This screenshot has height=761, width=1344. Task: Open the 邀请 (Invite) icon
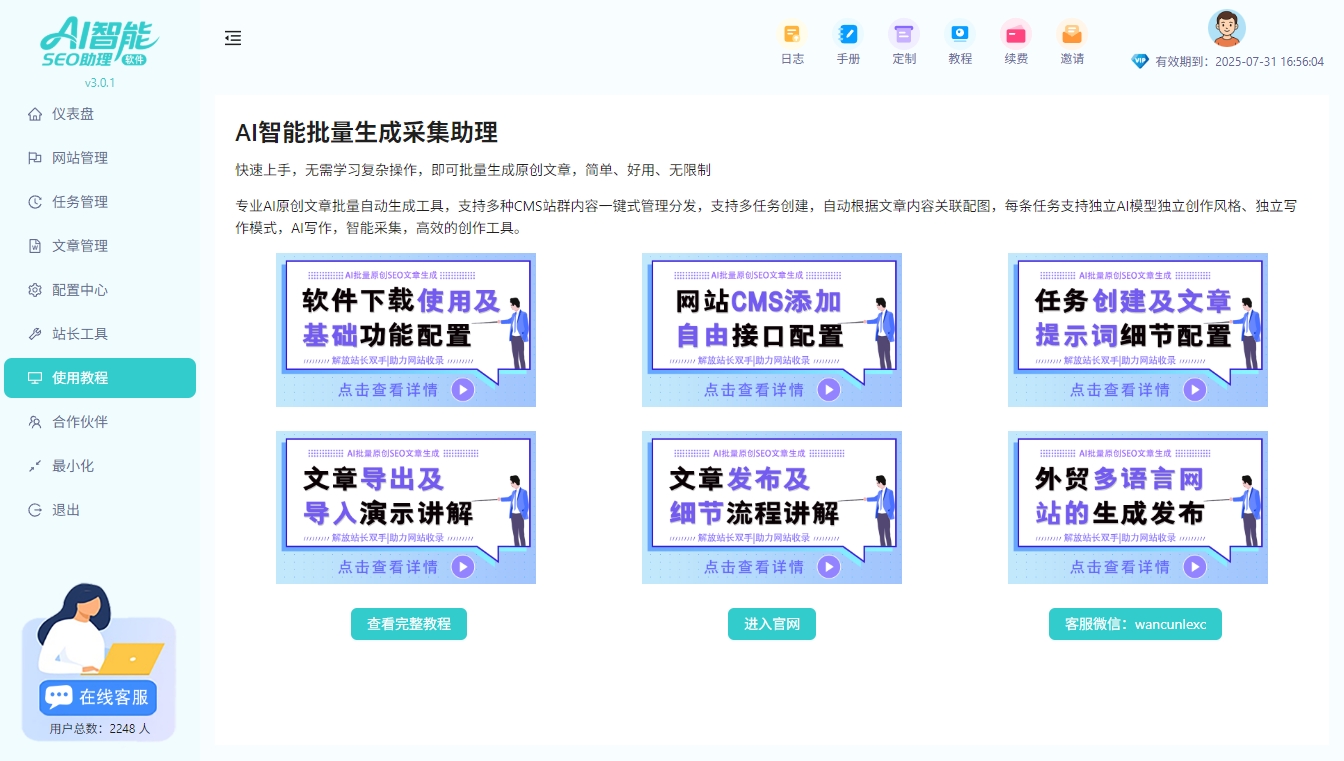[x=1072, y=42]
